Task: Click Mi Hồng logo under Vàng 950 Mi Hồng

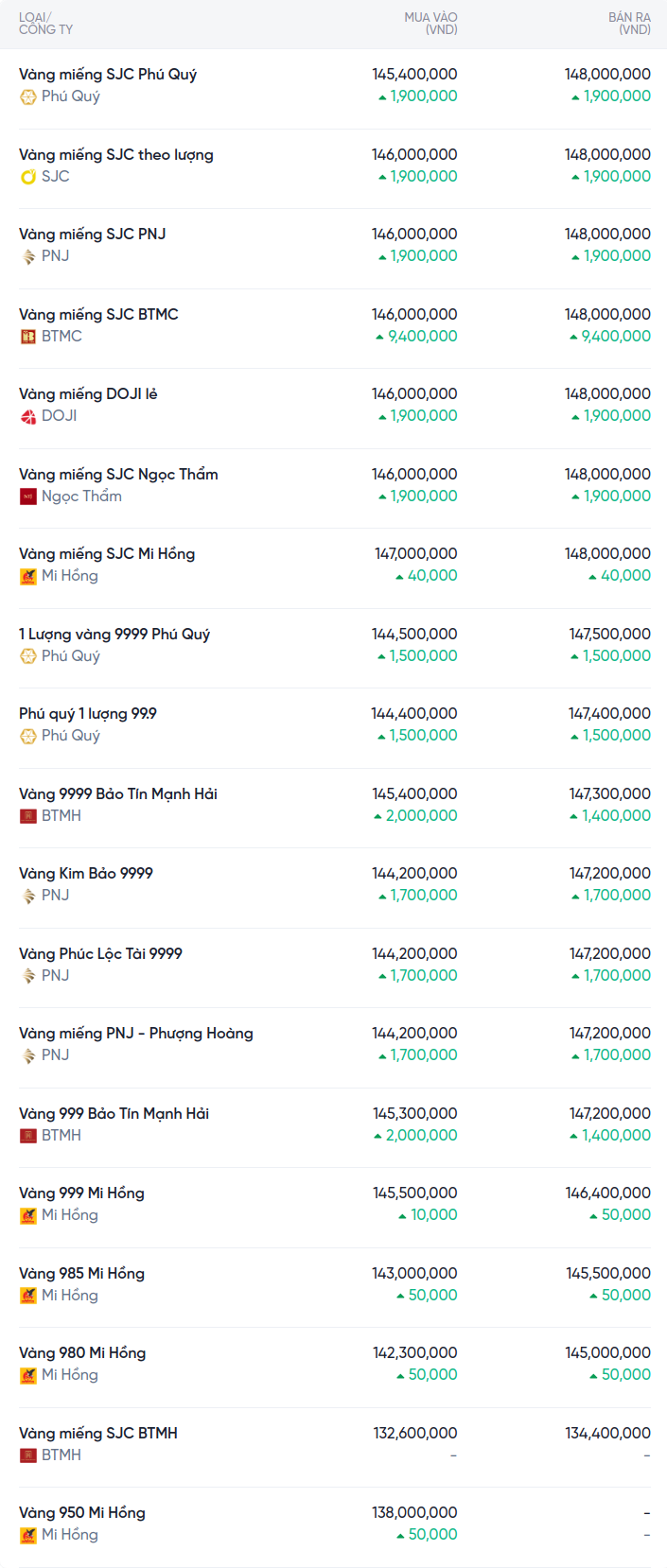Action: click(28, 1535)
